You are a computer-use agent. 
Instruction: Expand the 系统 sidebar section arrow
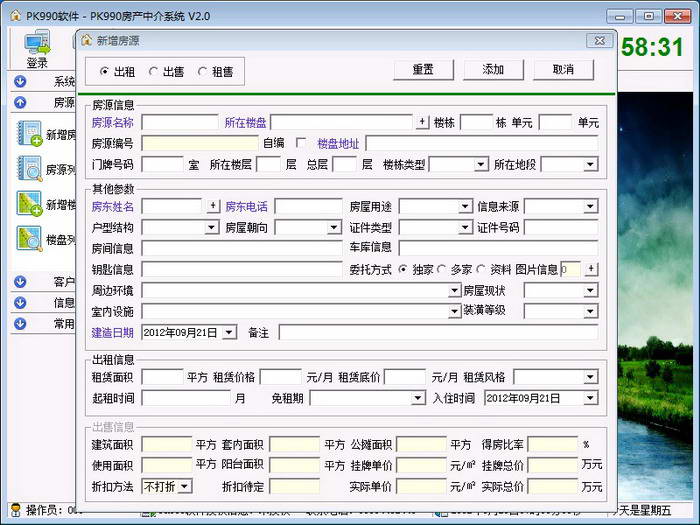pos(20,81)
